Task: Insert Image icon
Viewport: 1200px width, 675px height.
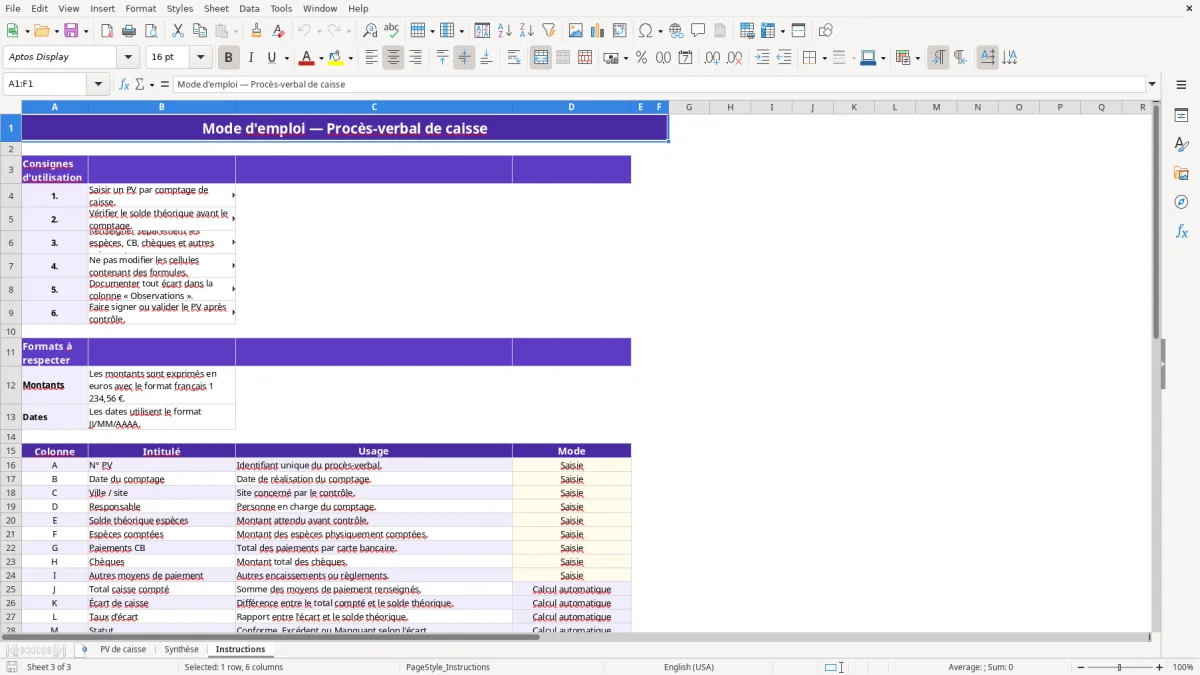Action: click(576, 31)
